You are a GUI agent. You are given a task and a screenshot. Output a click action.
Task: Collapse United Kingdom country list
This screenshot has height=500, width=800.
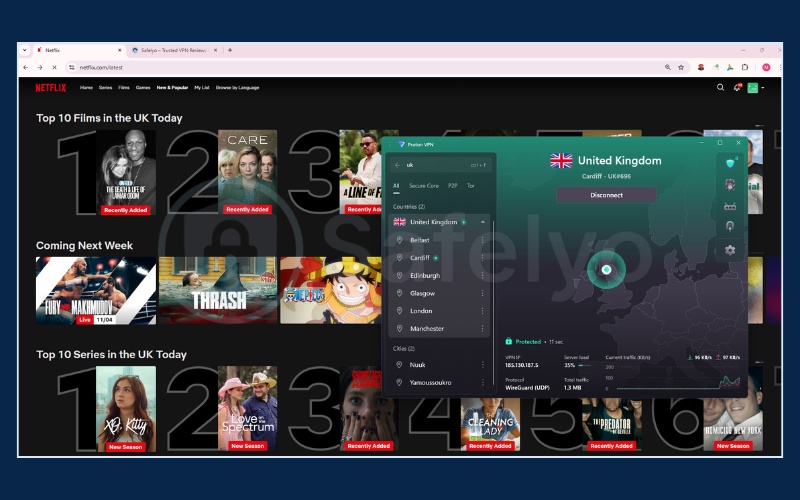click(x=483, y=222)
